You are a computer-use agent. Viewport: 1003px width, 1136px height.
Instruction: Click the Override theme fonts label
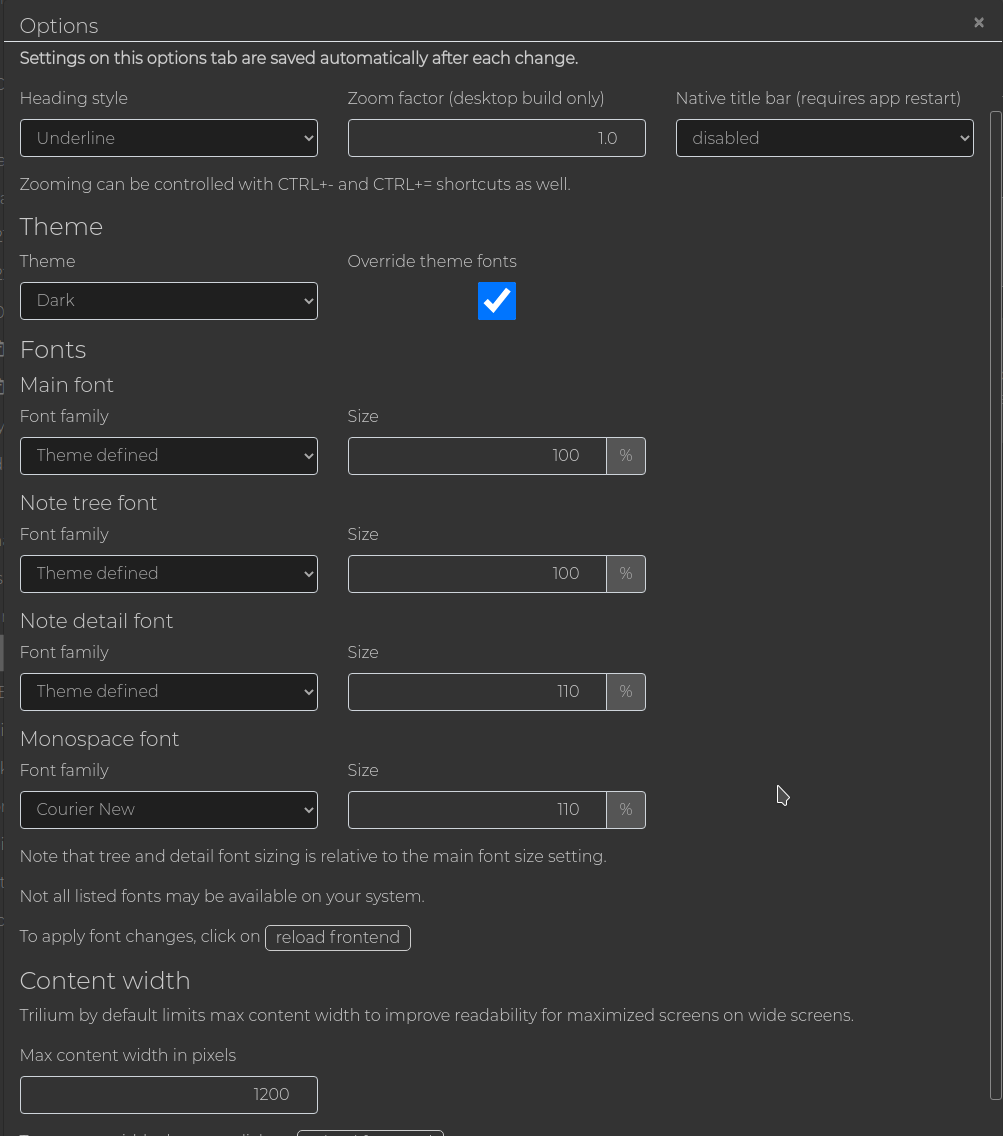[x=432, y=262]
